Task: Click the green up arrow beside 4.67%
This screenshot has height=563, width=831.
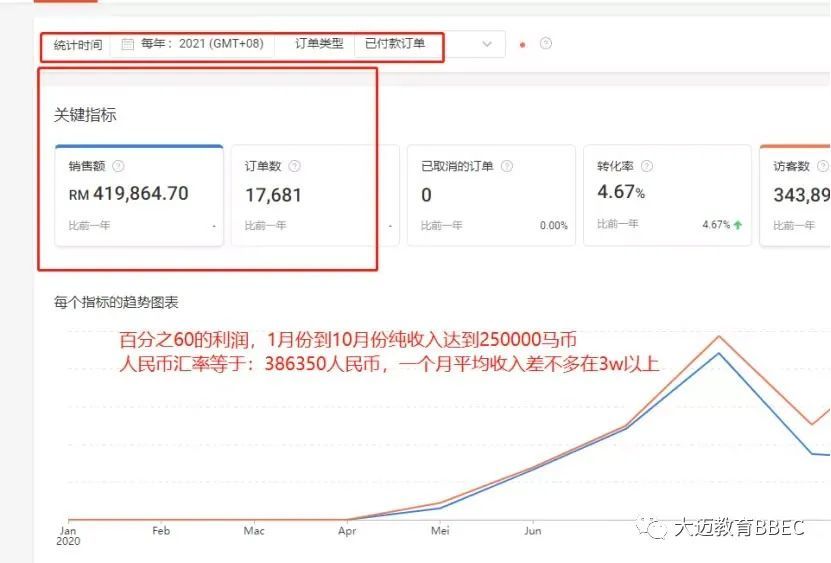Action: click(738, 225)
